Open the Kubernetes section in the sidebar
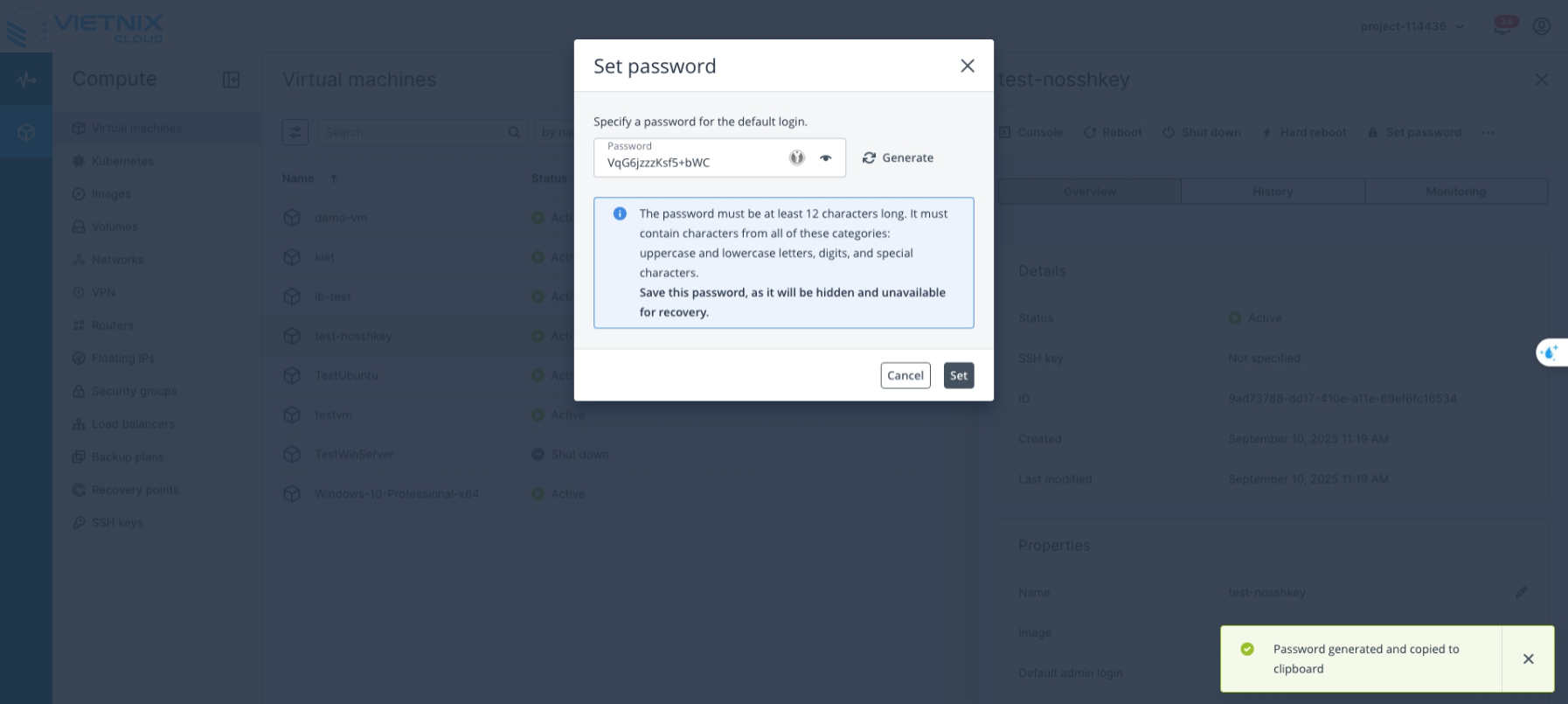This screenshot has height=704, width=1568. tap(122, 161)
